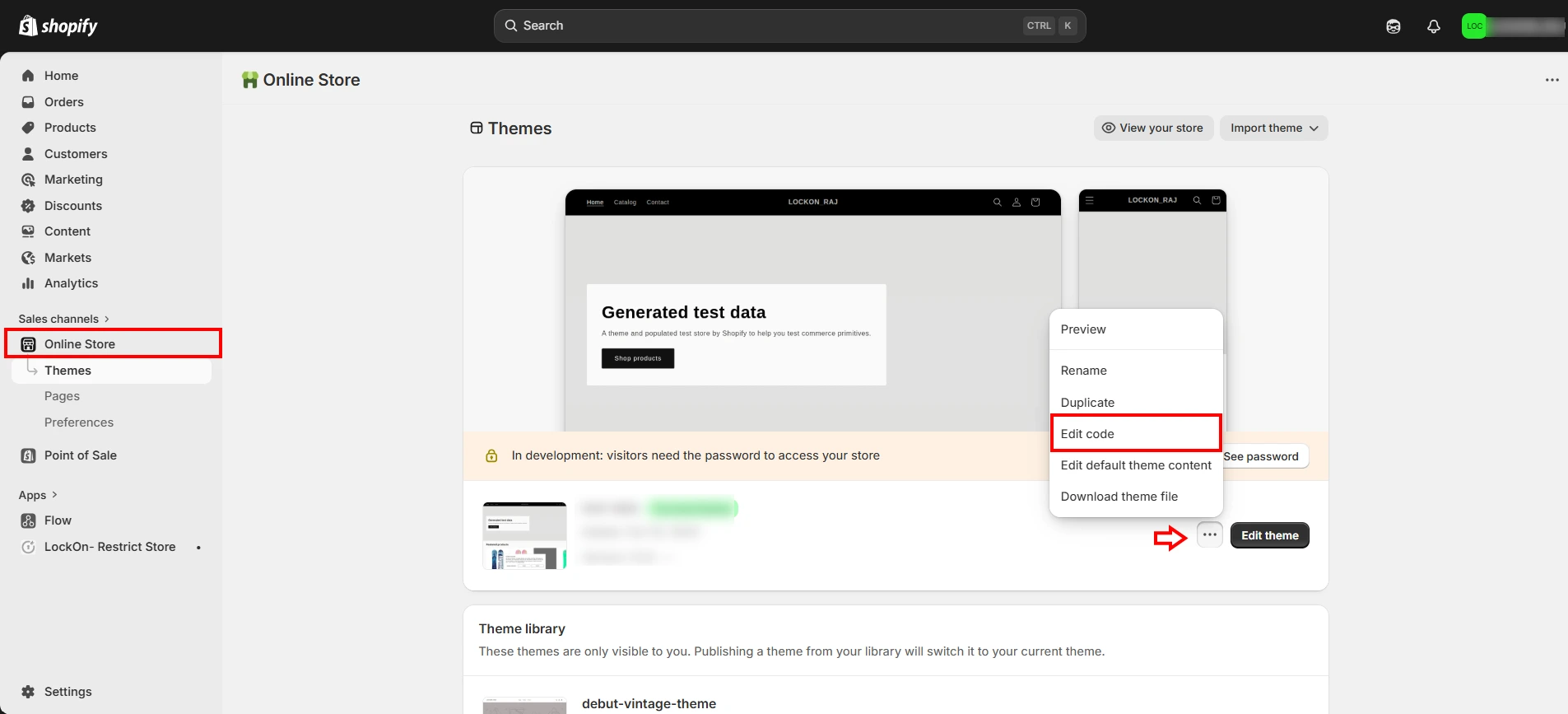Click the Marketing label in sidebar
The width and height of the screenshot is (1568, 714).
(x=73, y=180)
